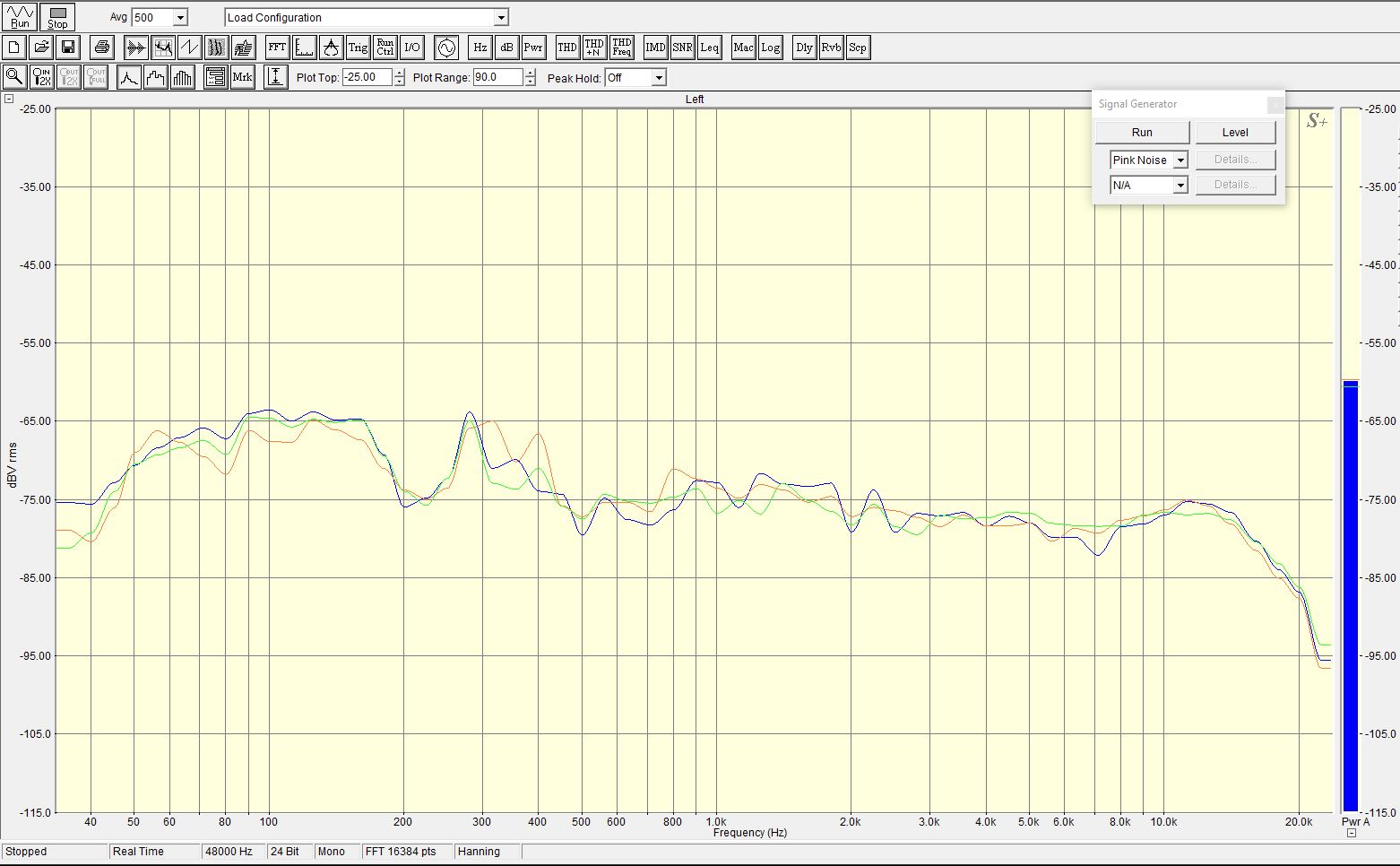Open a file using the folder icon
The height and width of the screenshot is (866, 1400).
pos(41,48)
